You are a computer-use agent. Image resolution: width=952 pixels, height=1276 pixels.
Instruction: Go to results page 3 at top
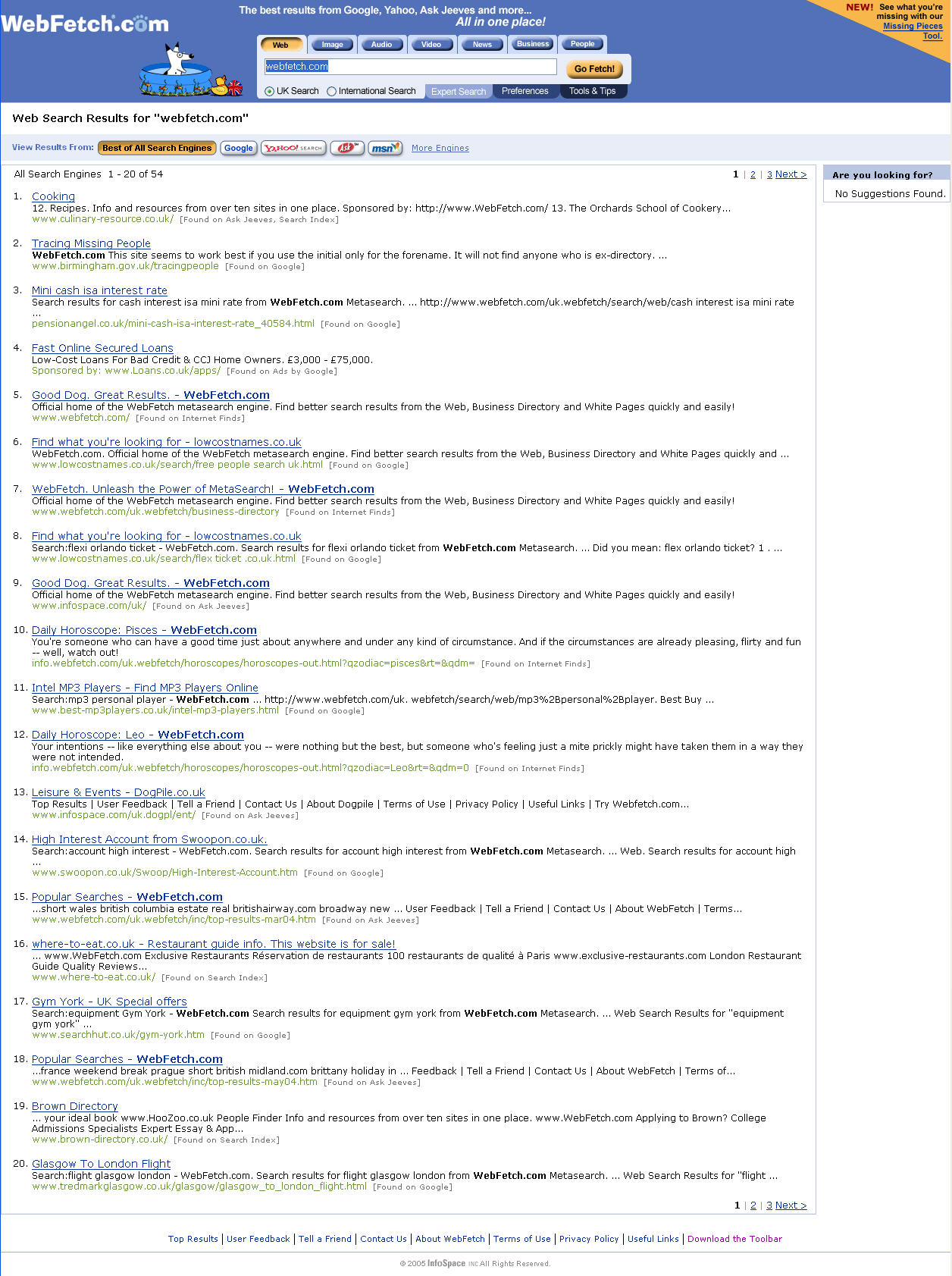pyautogui.click(x=769, y=174)
